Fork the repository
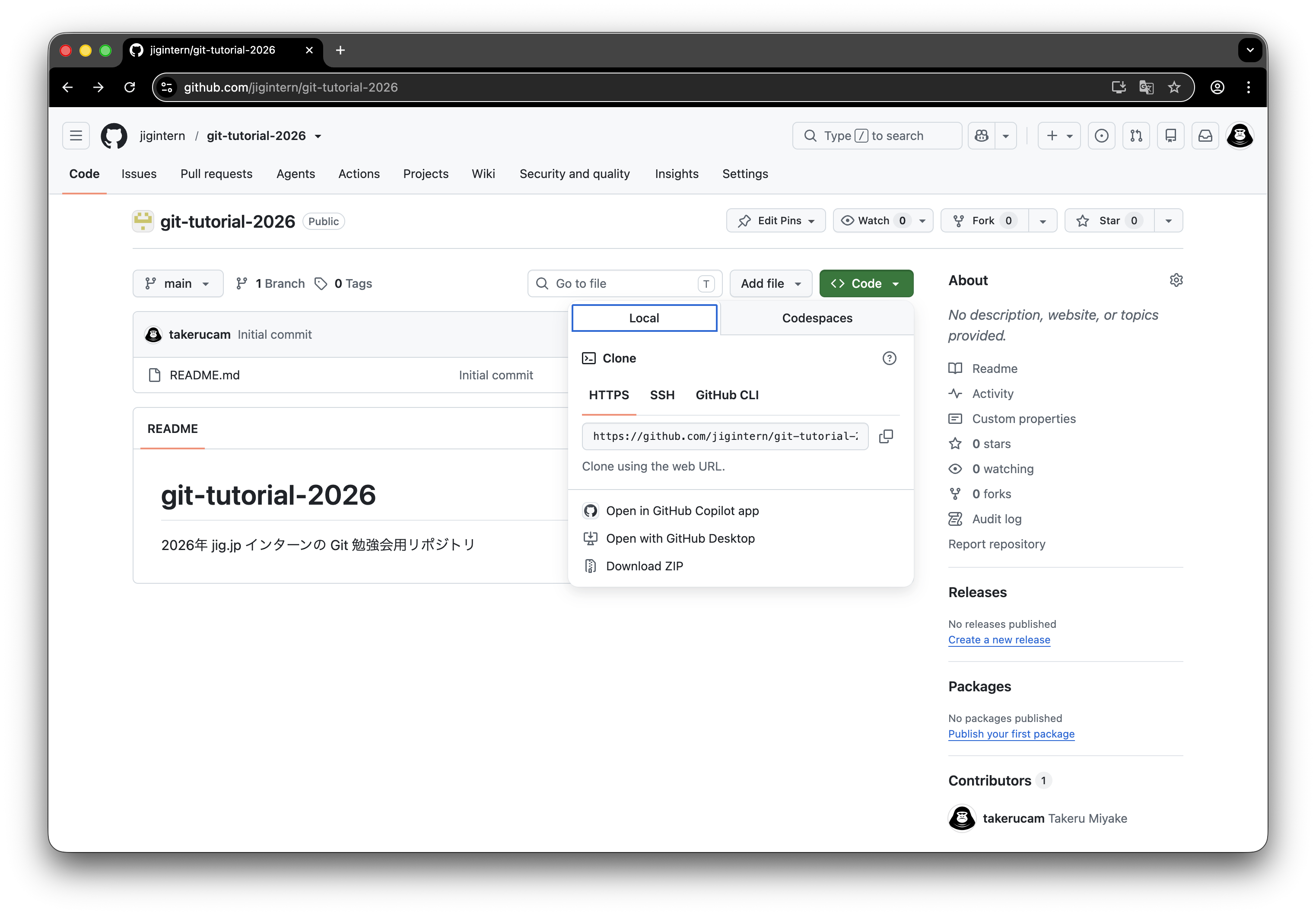This screenshot has height=916, width=1316. (985, 221)
